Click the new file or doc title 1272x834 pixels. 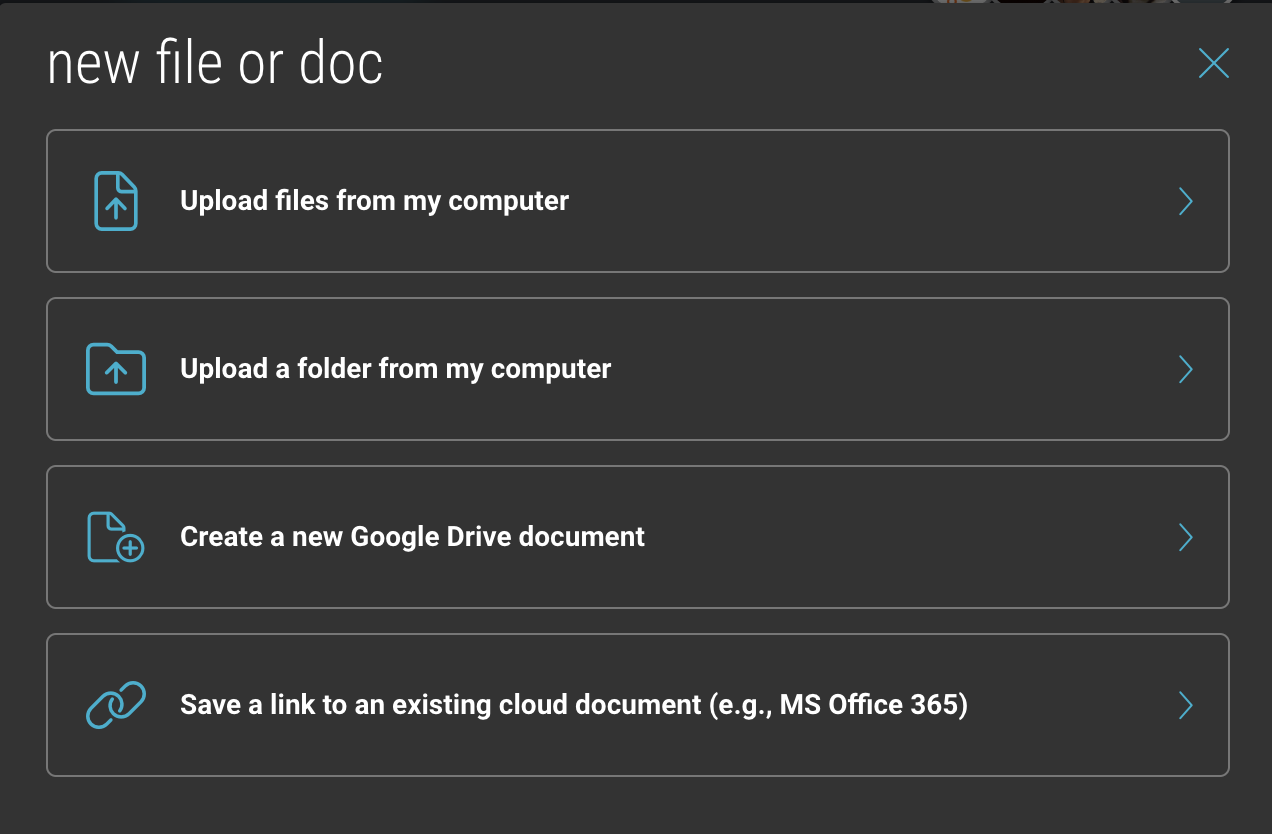214,62
